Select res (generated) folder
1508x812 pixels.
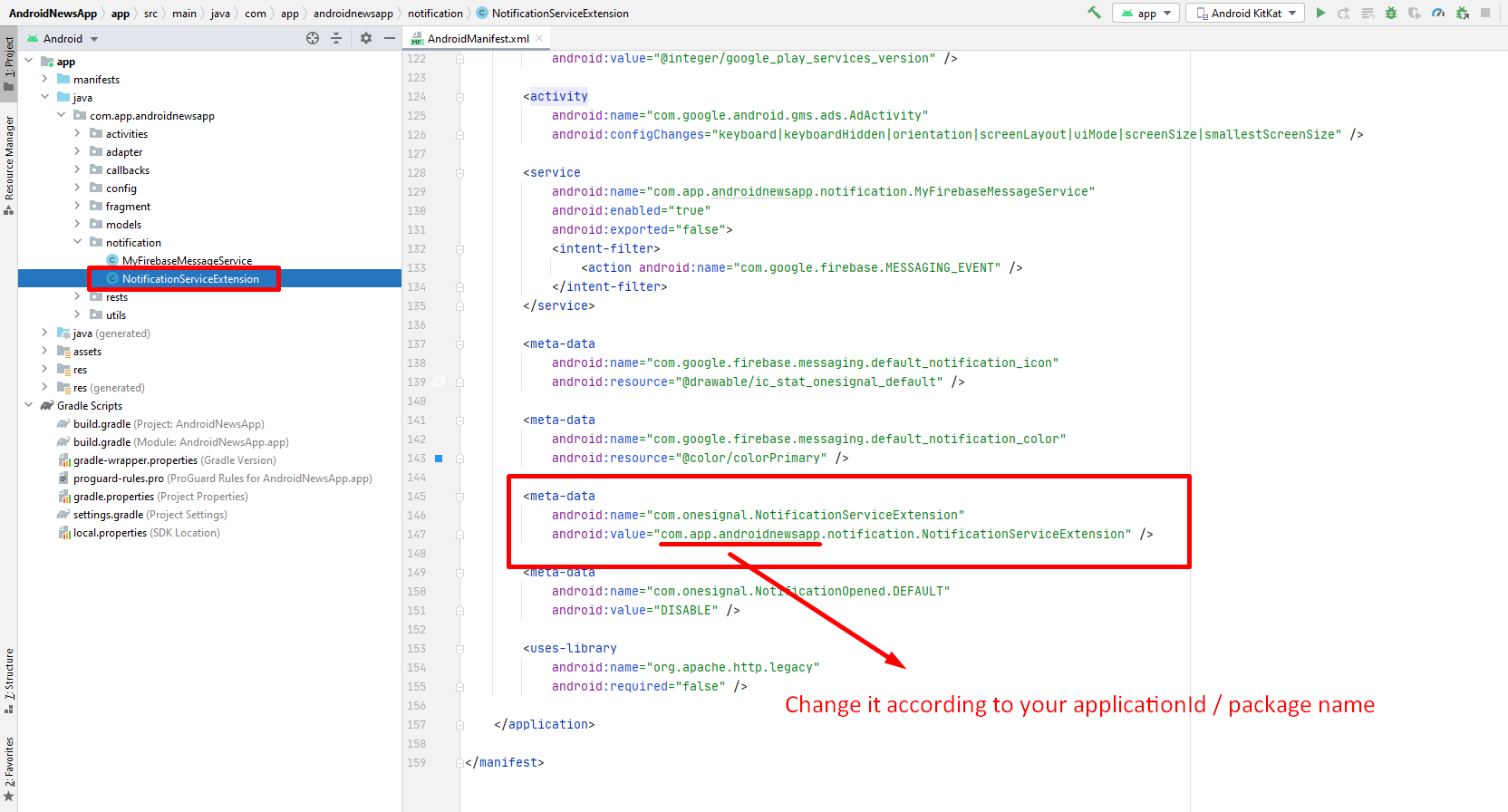tap(109, 388)
